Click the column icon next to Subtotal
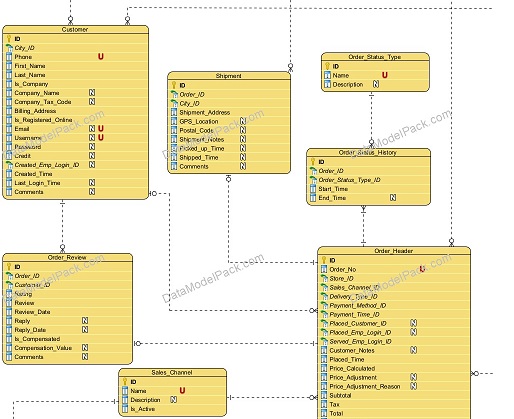 tap(324, 396)
